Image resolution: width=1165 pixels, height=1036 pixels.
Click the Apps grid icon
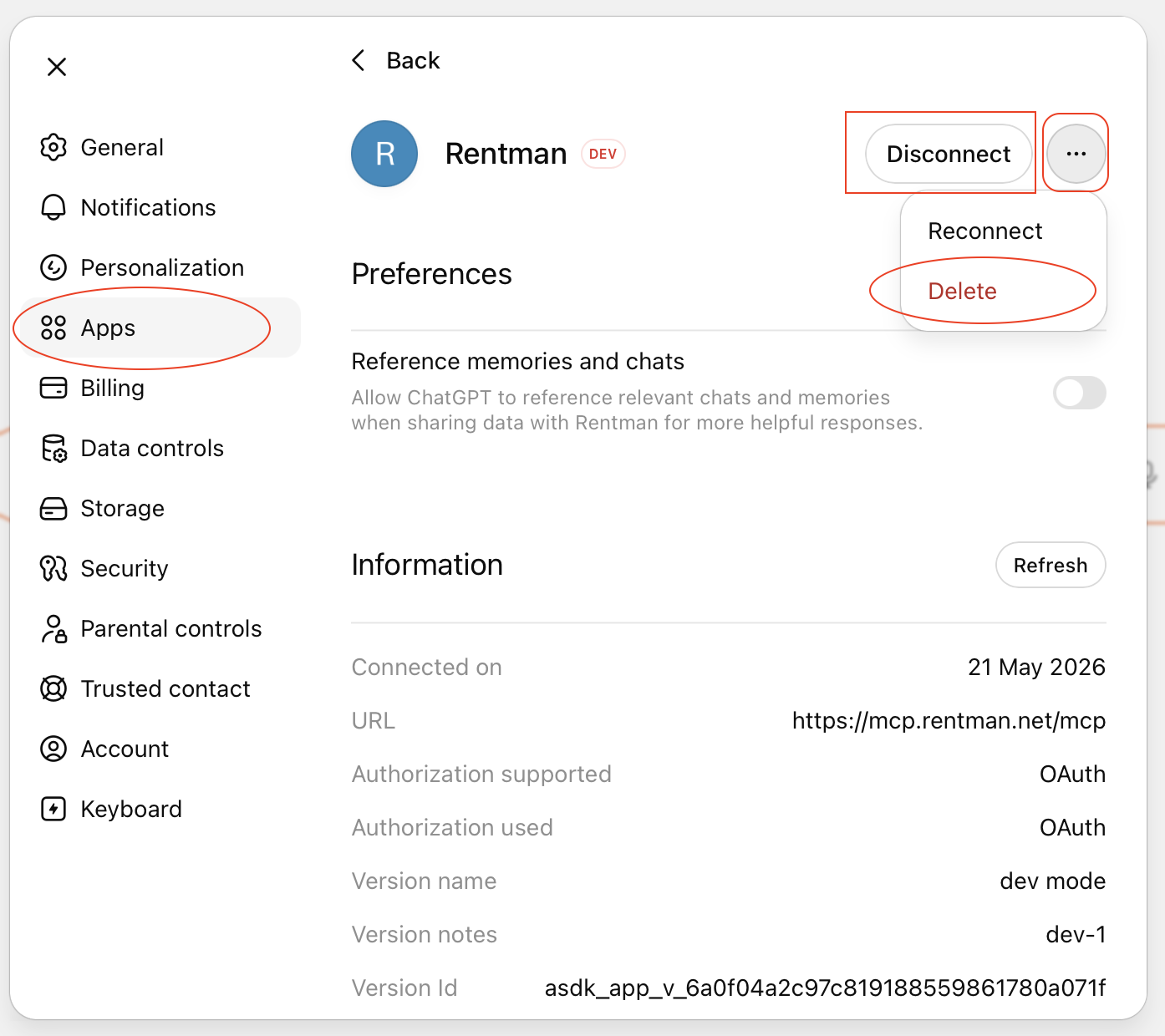[53, 328]
